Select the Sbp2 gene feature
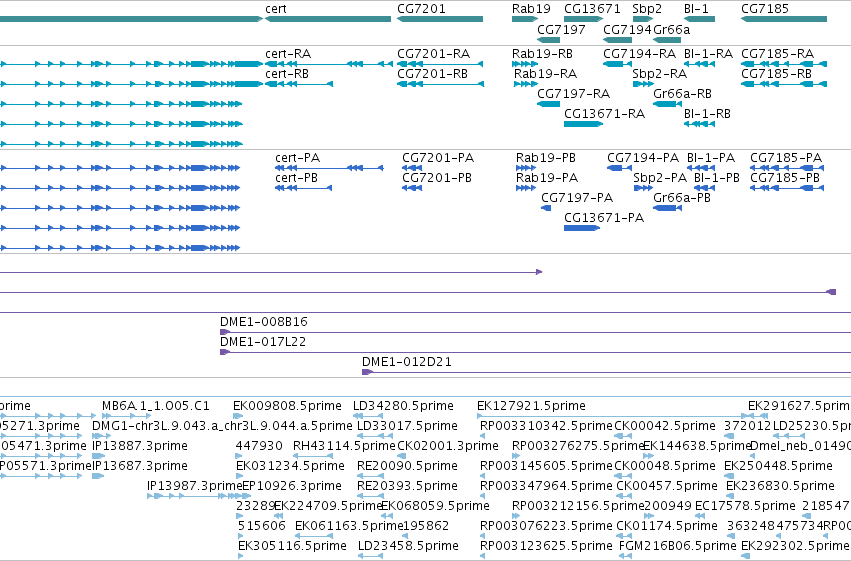Screen dimensions: 851x561 (x=643, y=19)
